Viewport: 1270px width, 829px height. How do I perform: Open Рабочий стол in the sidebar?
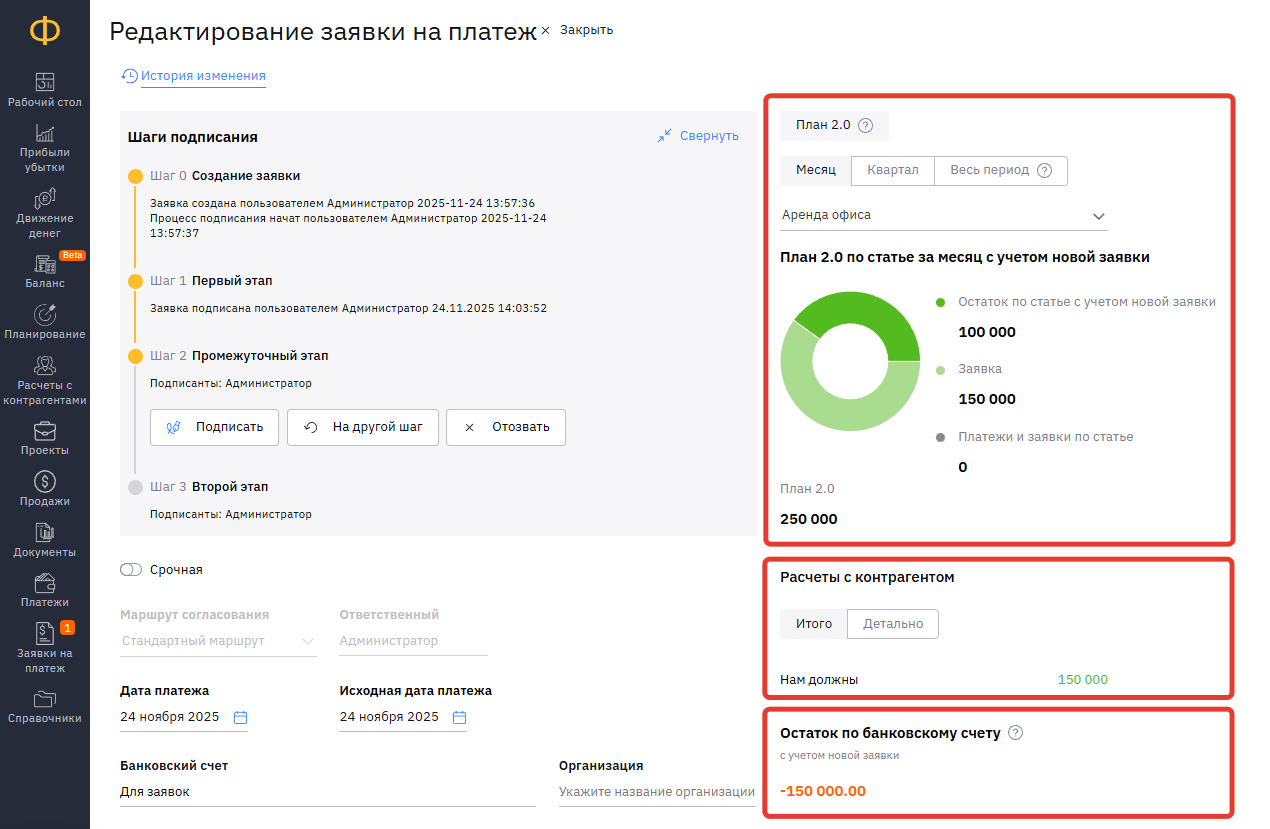click(x=44, y=84)
